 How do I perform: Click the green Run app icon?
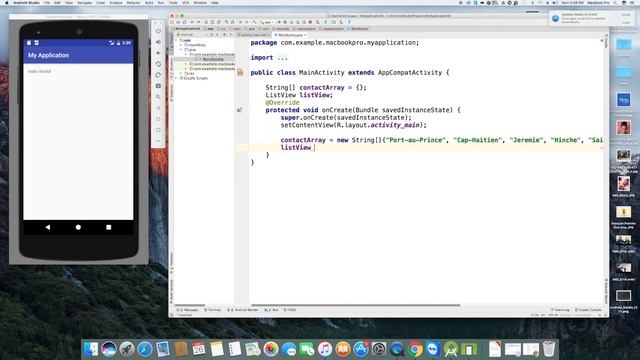(279, 22)
